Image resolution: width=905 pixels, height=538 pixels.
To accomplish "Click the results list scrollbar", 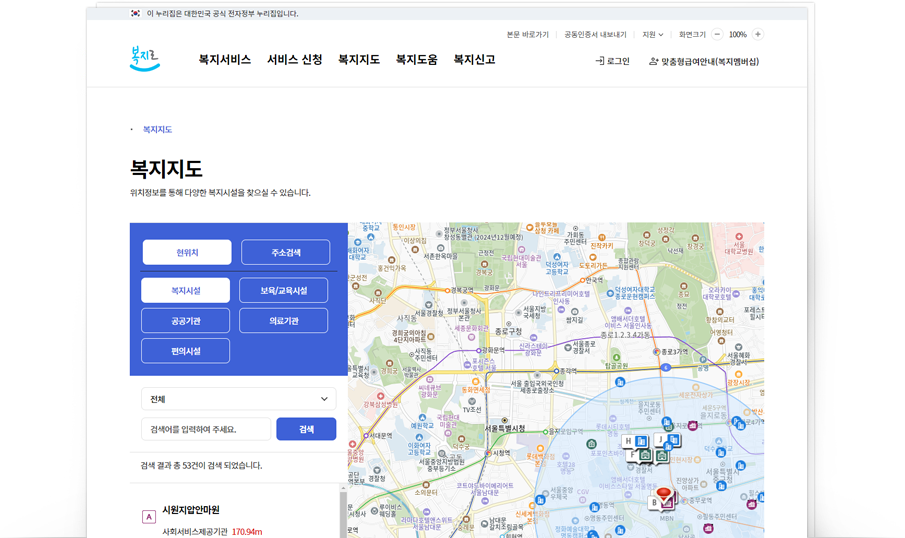I will (343, 511).
